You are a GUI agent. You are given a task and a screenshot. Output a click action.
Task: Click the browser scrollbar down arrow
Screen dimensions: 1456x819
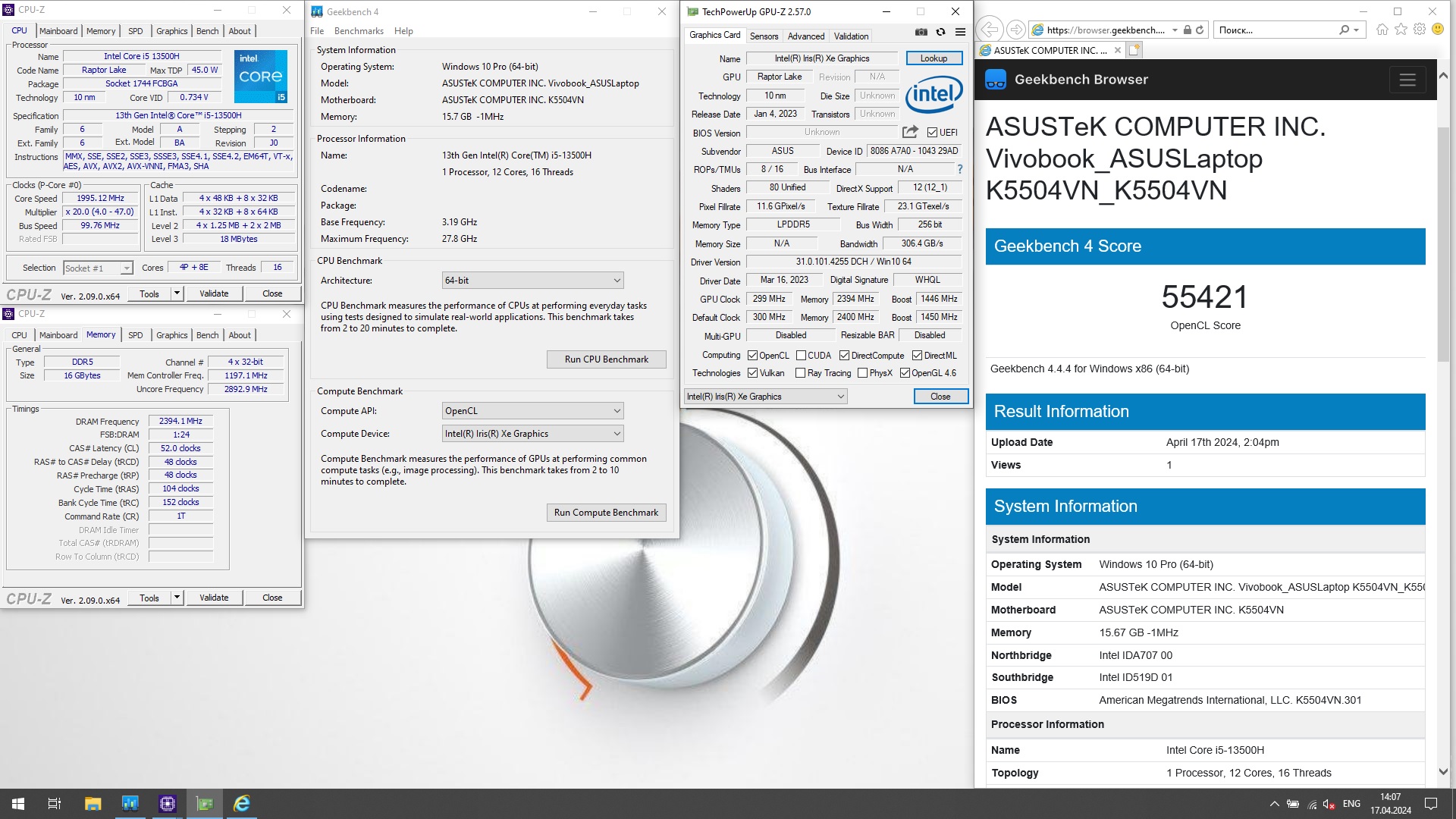pyautogui.click(x=1443, y=771)
